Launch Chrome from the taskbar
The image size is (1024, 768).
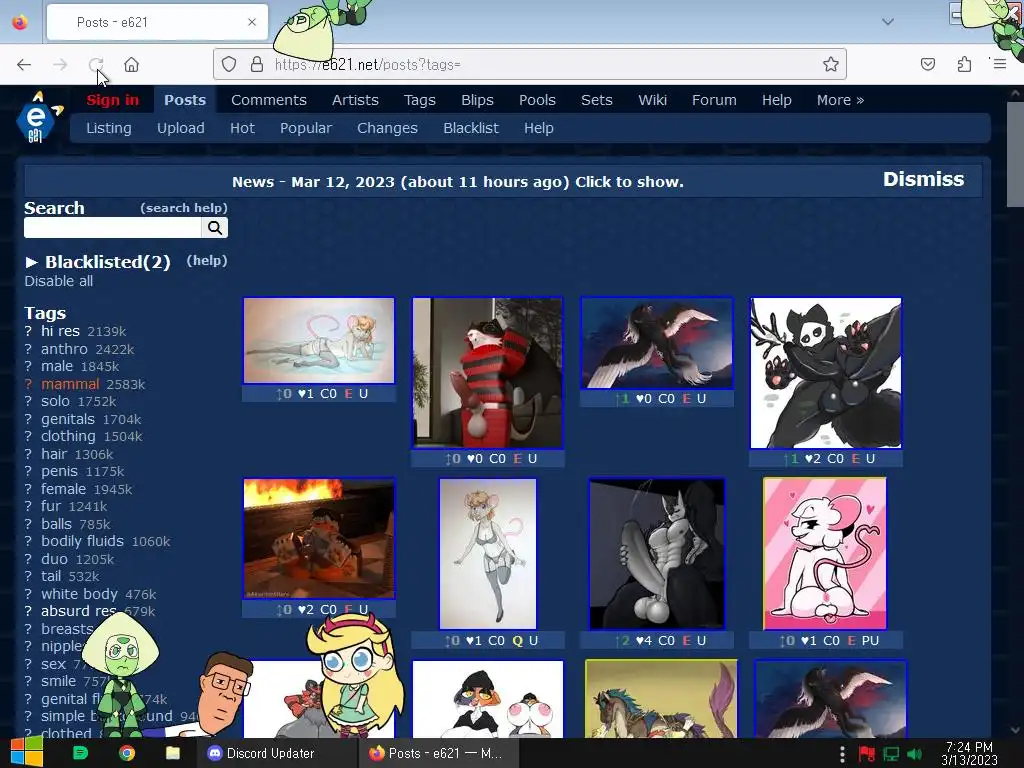pyautogui.click(x=127, y=753)
